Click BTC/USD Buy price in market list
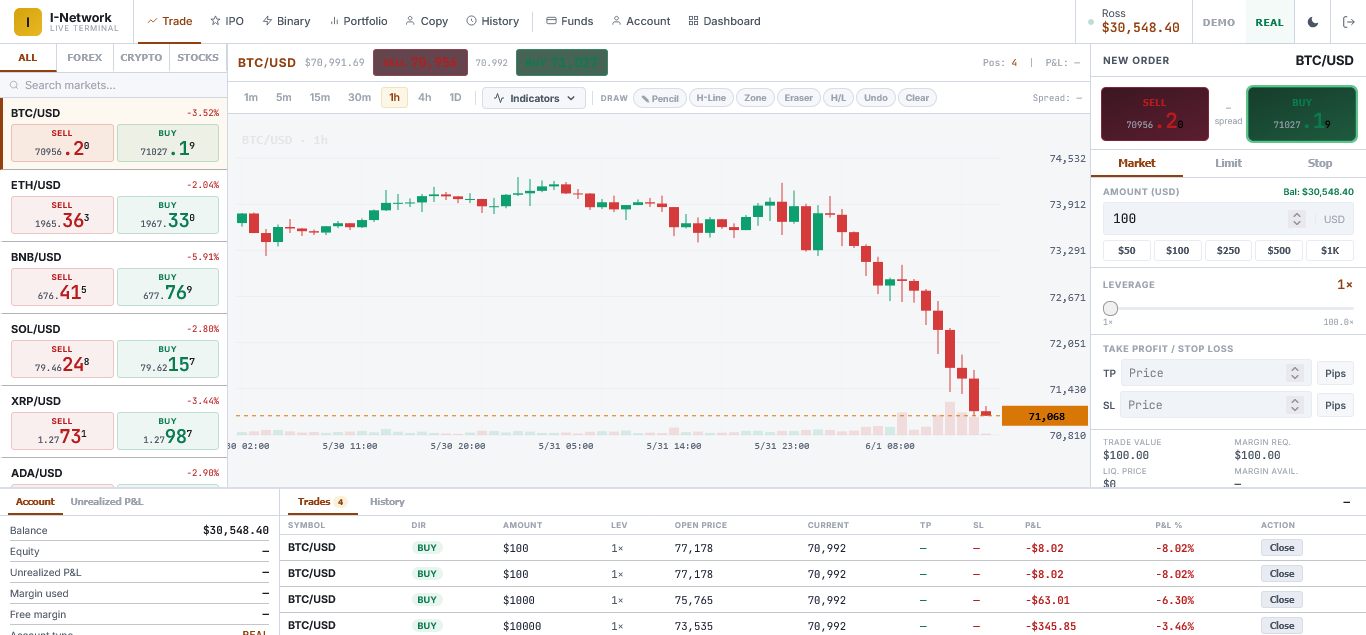 coord(168,143)
